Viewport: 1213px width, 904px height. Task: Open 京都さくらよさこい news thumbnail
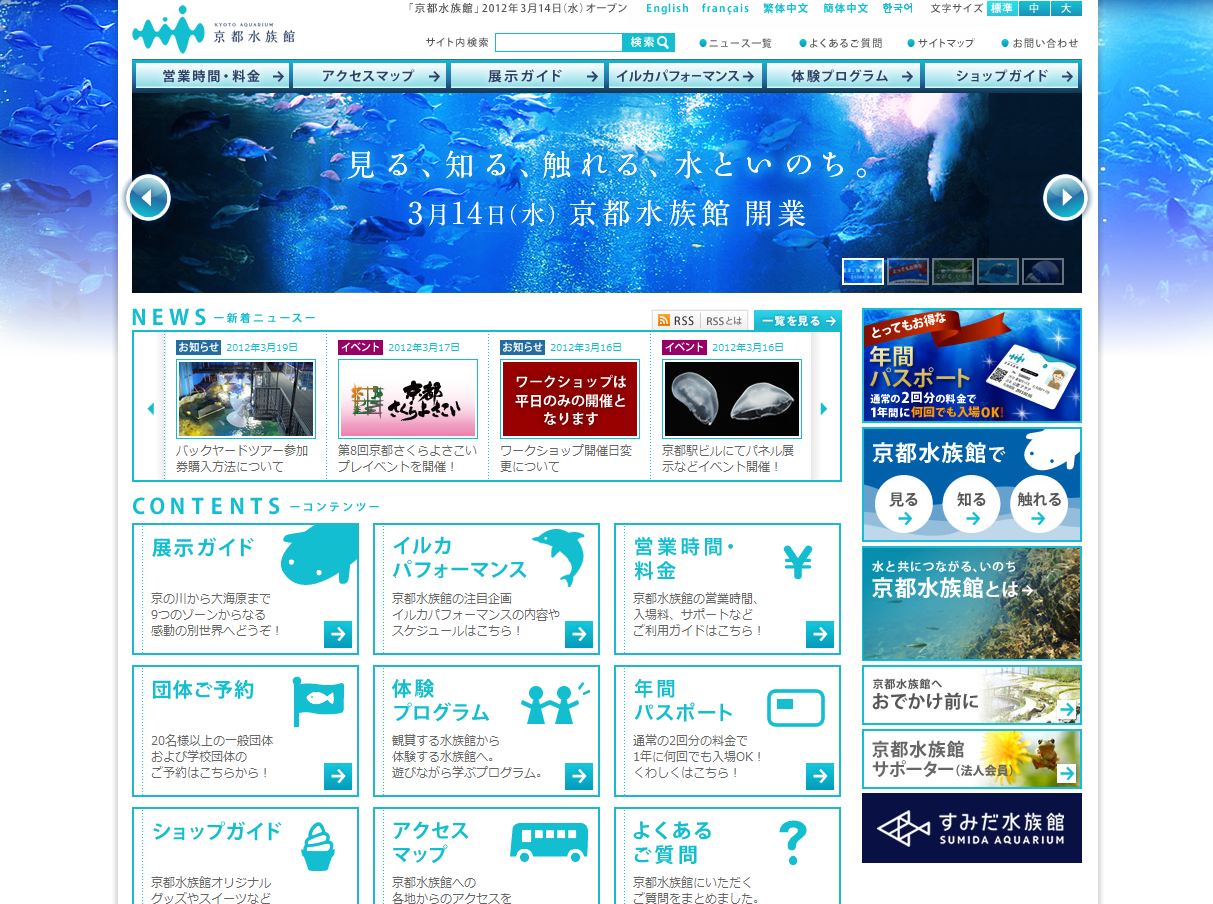pos(408,399)
